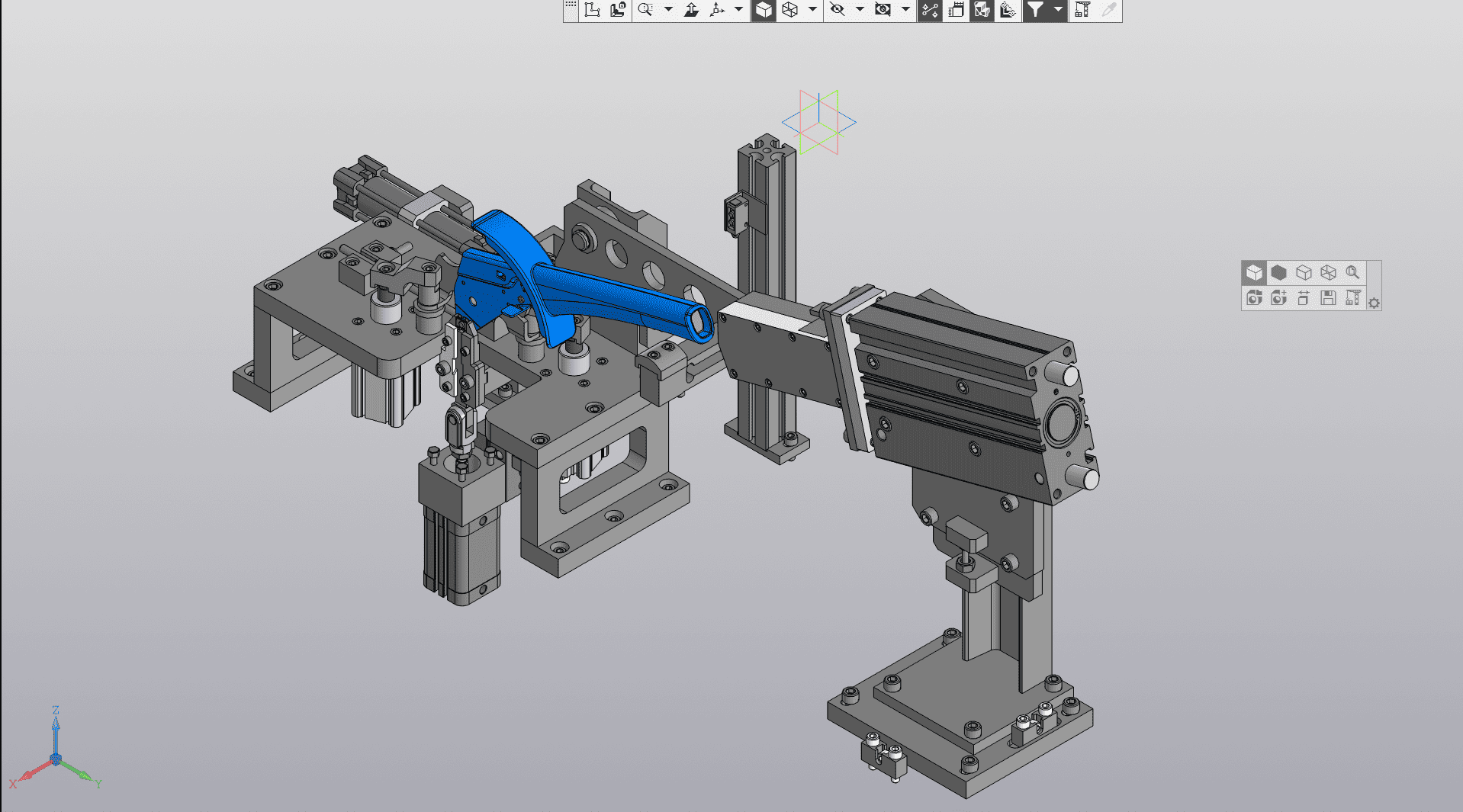
Task: Toggle the funnel filter button
Action: point(1035,10)
